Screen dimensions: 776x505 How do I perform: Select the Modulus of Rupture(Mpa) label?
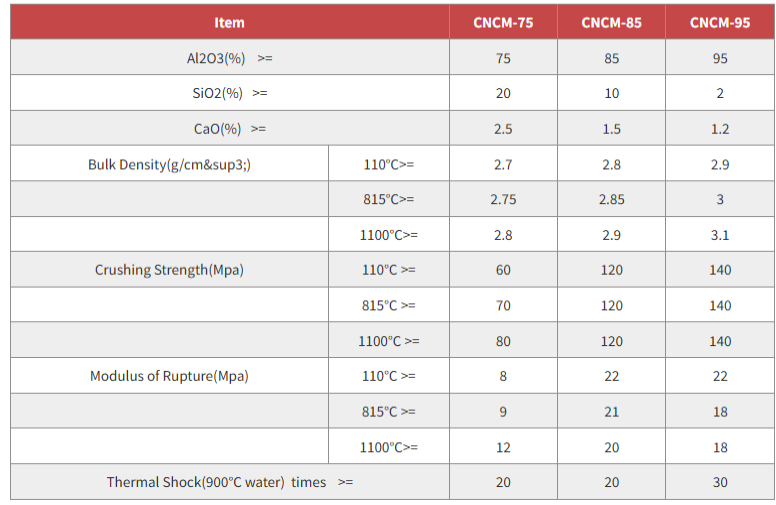[x=169, y=376]
